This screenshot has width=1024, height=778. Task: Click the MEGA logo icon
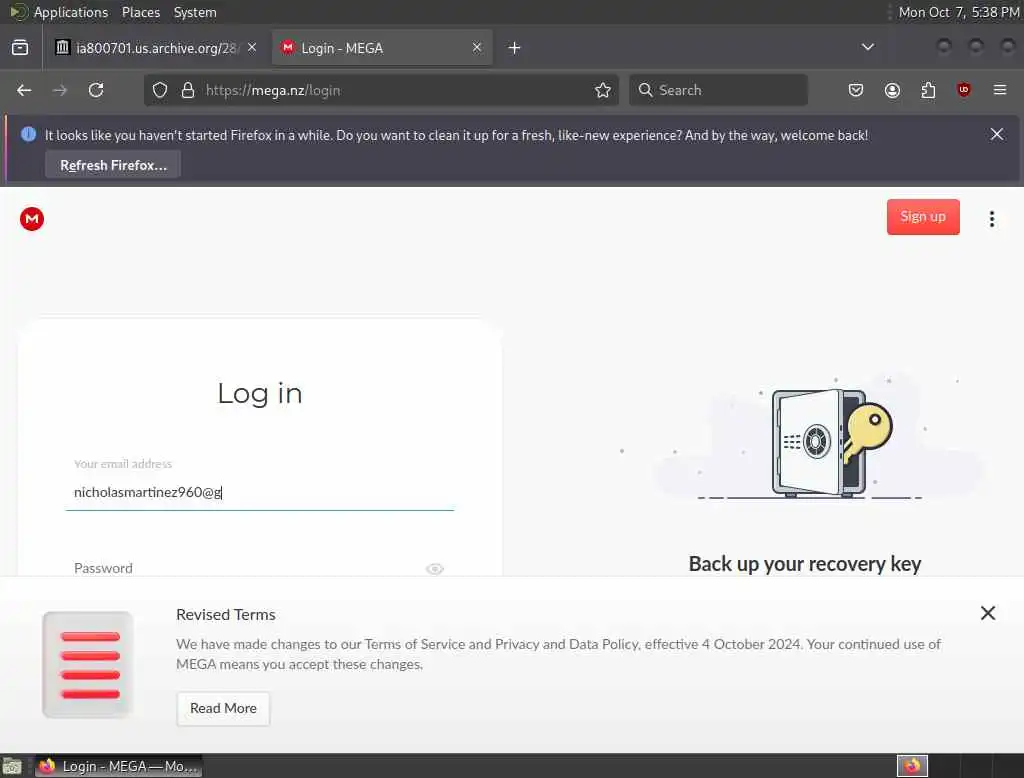[x=31, y=219]
